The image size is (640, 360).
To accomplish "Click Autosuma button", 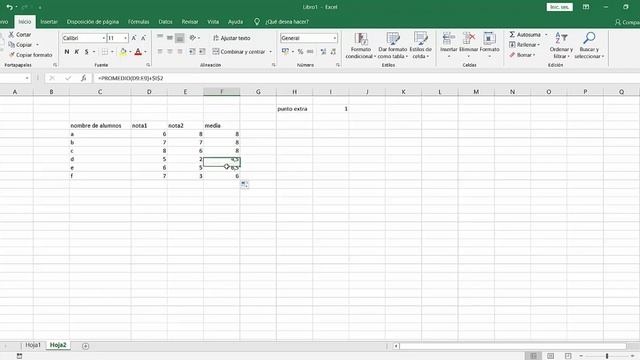I will tap(525, 35).
